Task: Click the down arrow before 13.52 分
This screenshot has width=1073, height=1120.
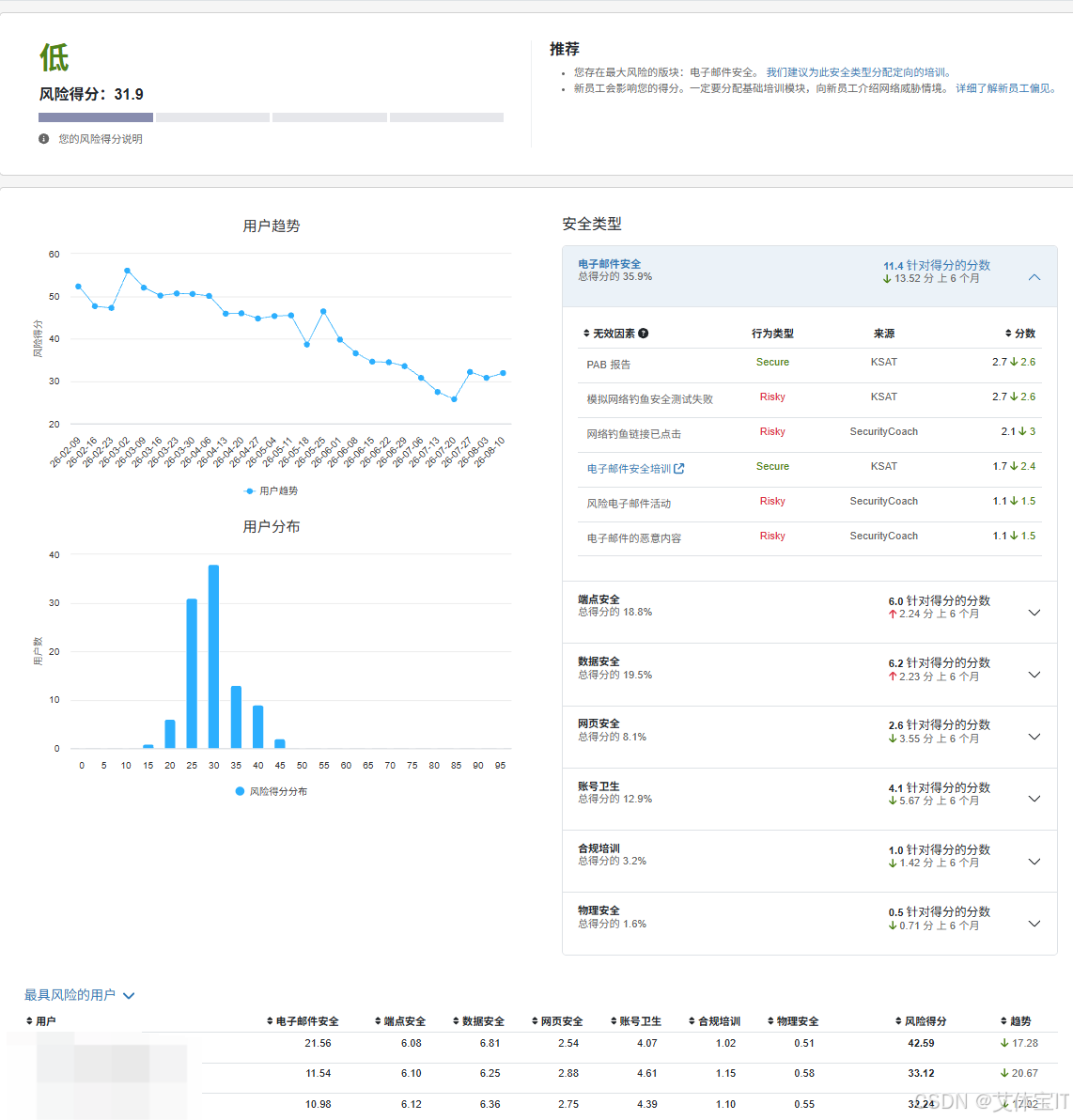Action: (x=887, y=278)
